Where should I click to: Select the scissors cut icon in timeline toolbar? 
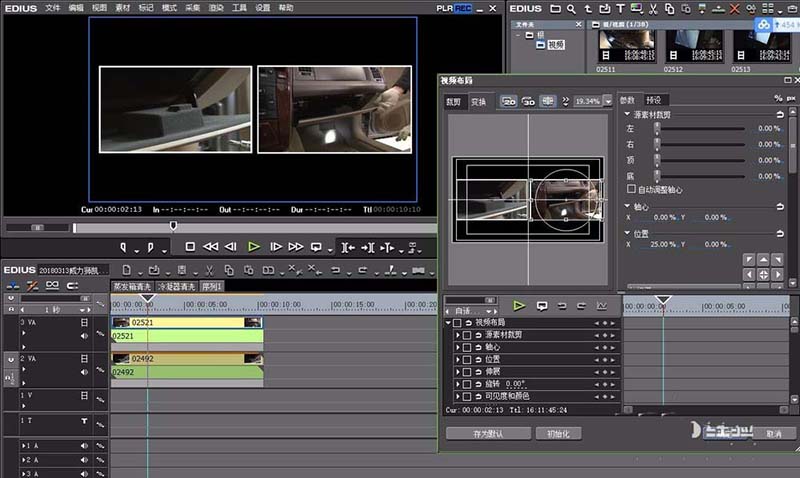click(210, 270)
